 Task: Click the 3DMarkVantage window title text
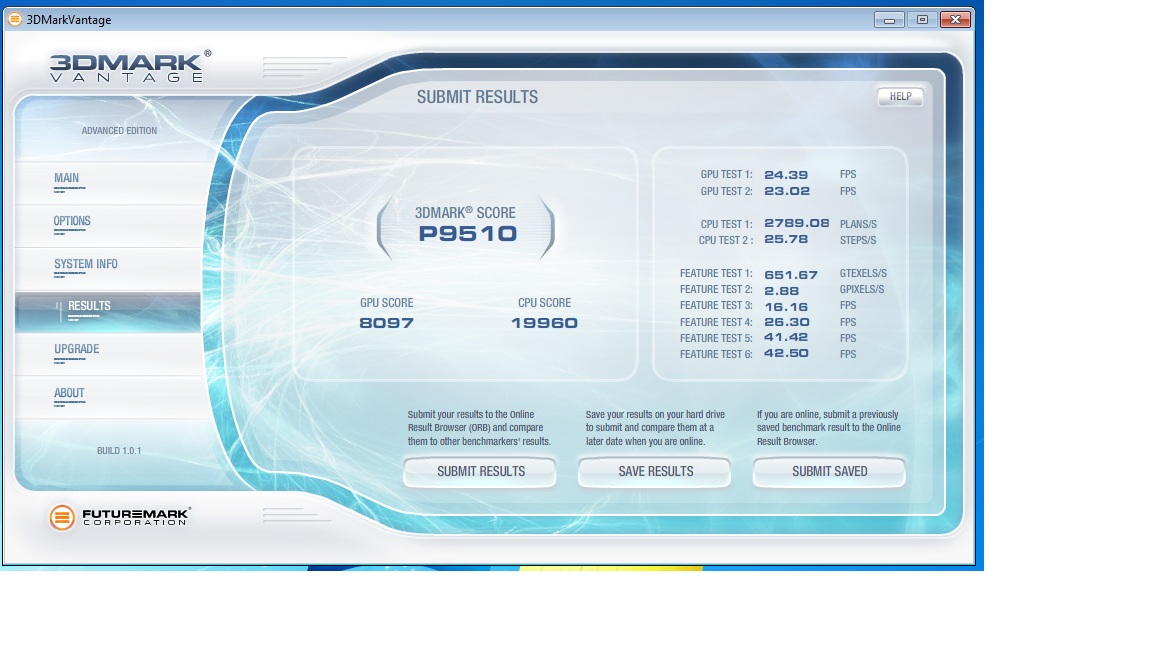[69, 20]
